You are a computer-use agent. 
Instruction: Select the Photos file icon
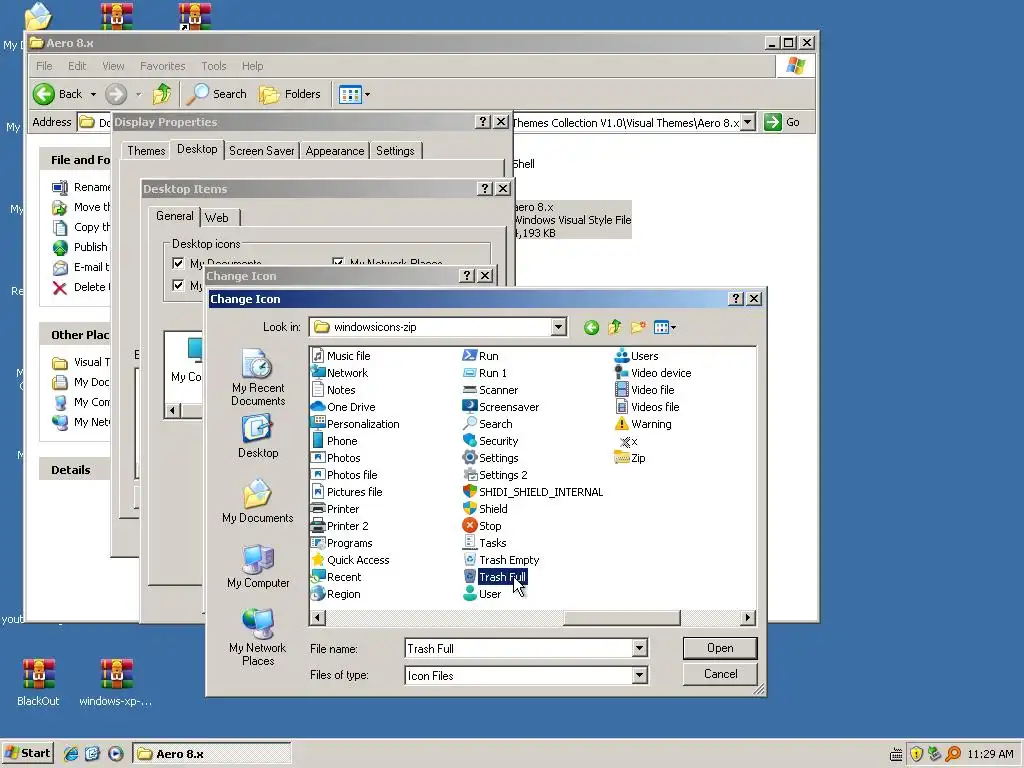pyautogui.click(x=345, y=475)
